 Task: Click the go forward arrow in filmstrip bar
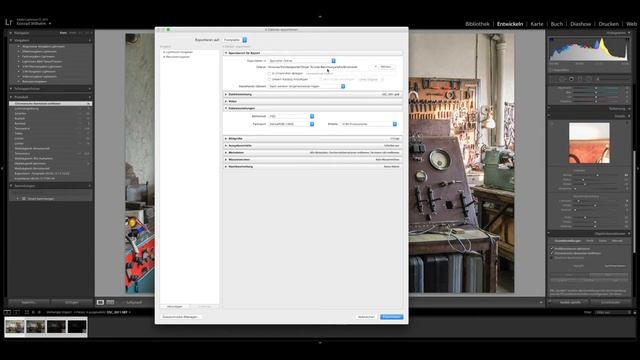pos(39,312)
